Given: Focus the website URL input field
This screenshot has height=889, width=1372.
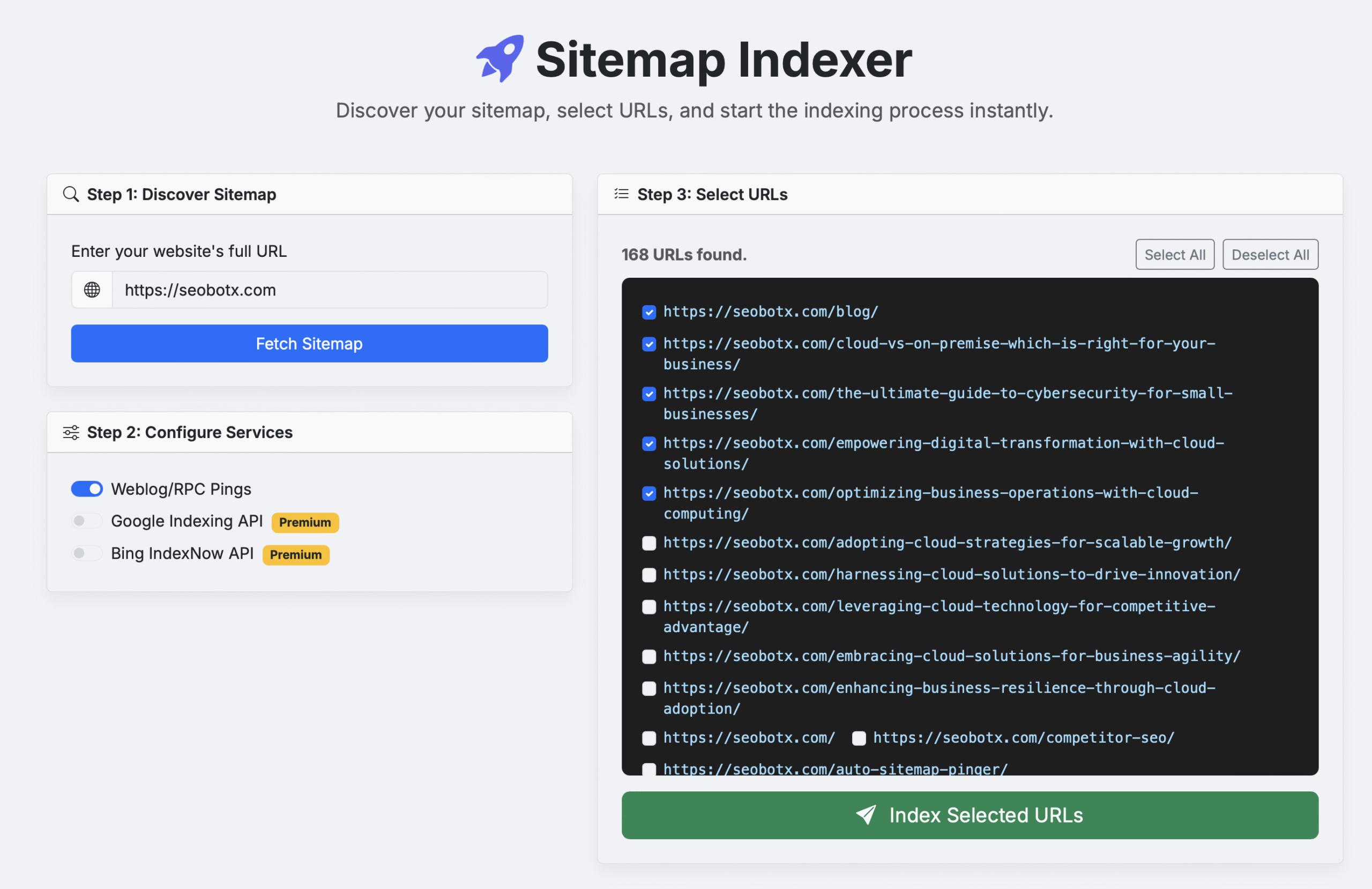Looking at the screenshot, I should pyautogui.click(x=330, y=290).
